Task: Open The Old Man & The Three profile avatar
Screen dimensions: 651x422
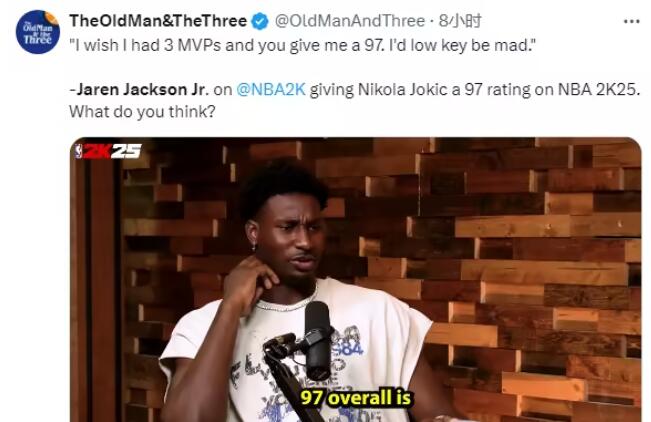Action: pyautogui.click(x=38, y=32)
